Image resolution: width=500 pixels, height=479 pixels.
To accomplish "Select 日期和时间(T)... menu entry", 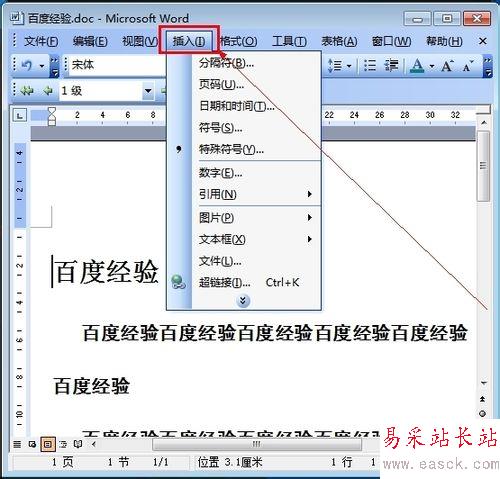I will pos(244,106).
